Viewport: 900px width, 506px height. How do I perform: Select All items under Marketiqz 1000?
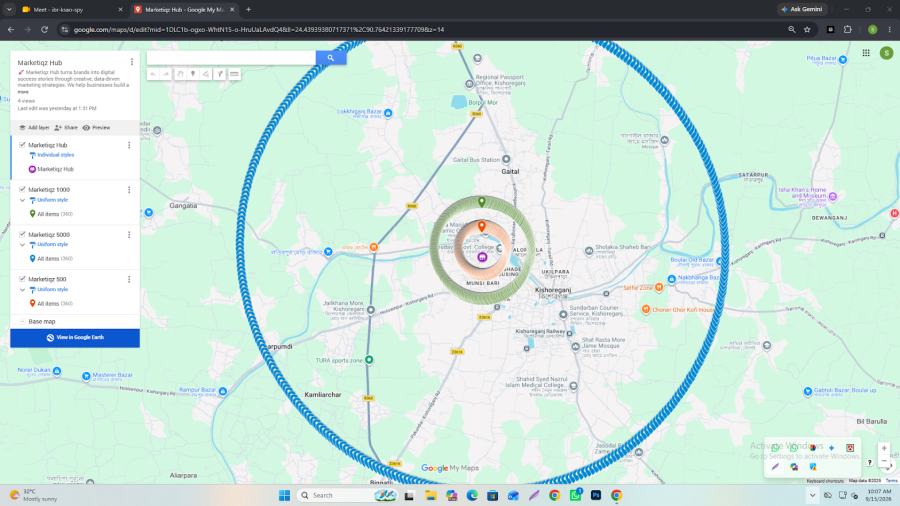(55, 214)
